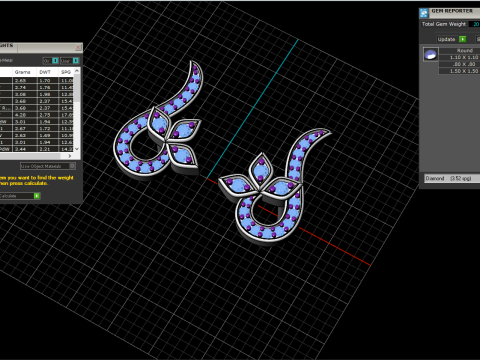Image resolution: width=480 pixels, height=360 pixels.
Task: Click the 2.21 DWT cell
Action: tap(48, 149)
